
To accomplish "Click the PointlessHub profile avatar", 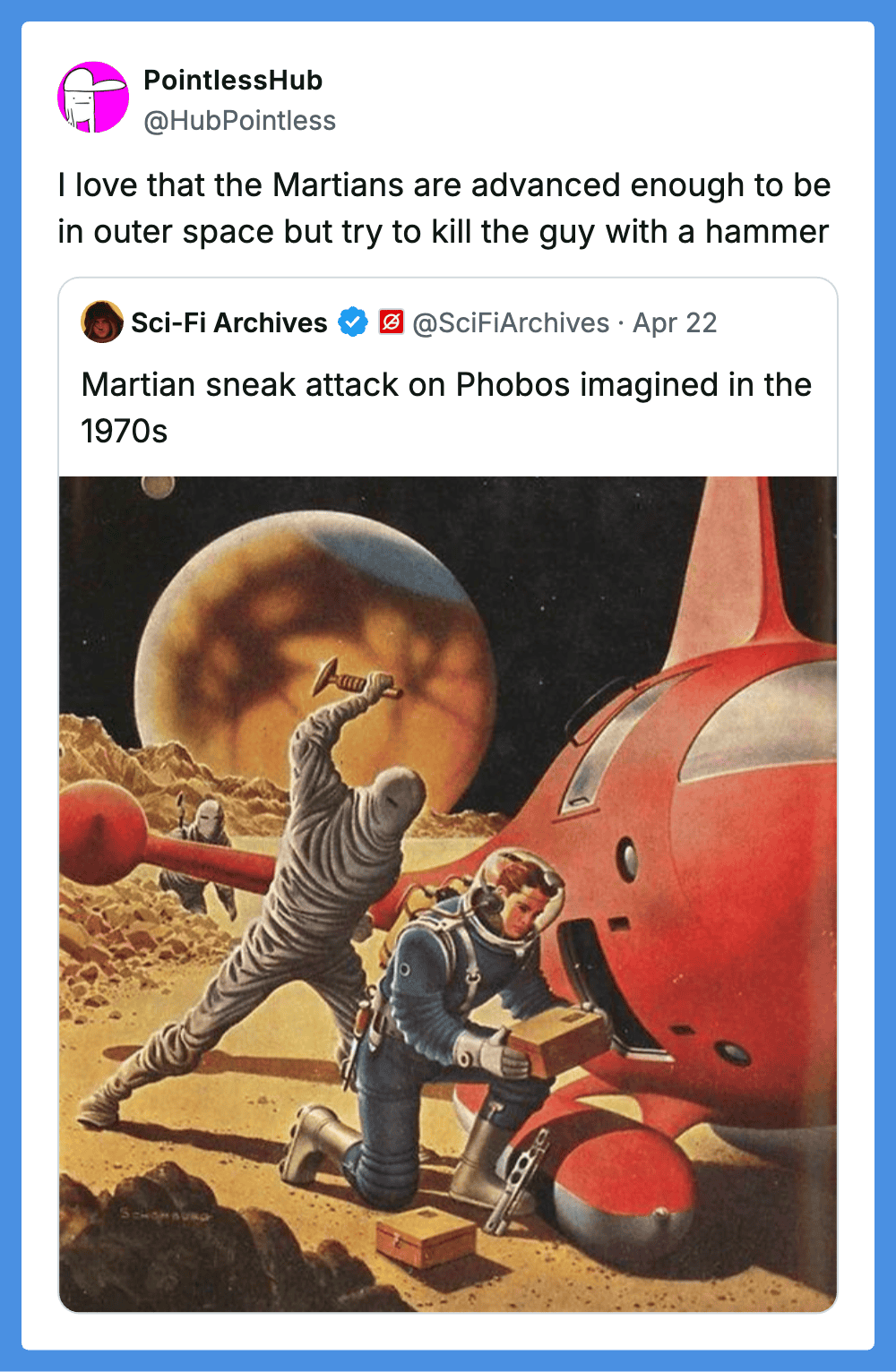I will (93, 98).
